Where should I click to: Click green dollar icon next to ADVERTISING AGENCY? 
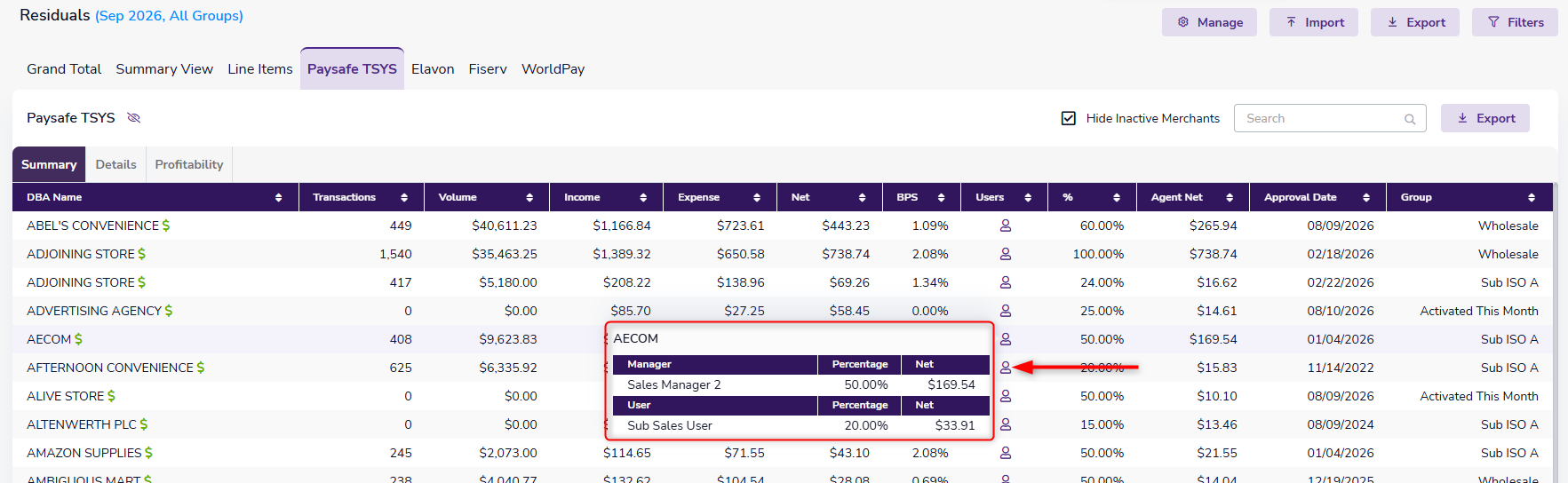(169, 311)
